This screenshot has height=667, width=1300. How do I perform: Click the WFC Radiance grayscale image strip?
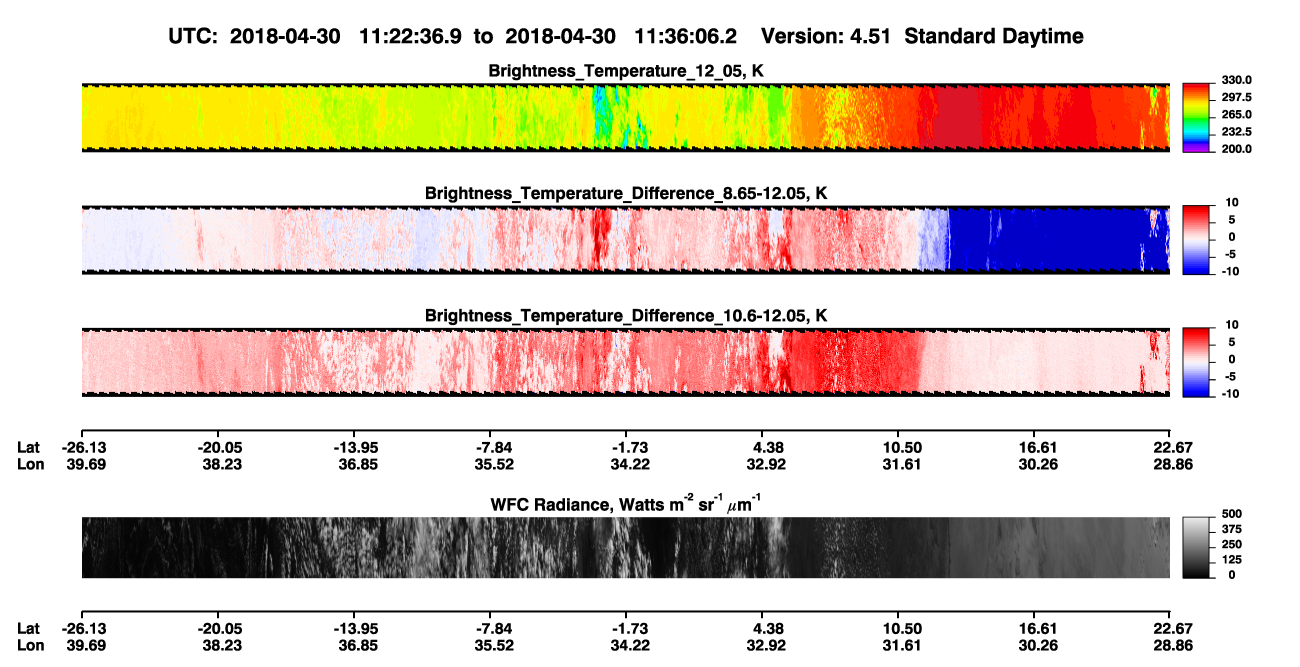pos(625,547)
